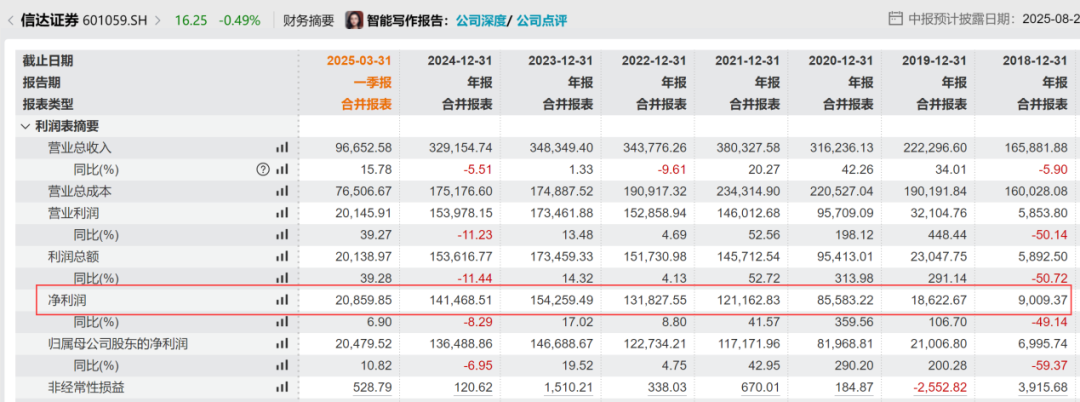Open chart icon for 利润总额 row
The width and height of the screenshot is (1080, 402).
coord(282,257)
